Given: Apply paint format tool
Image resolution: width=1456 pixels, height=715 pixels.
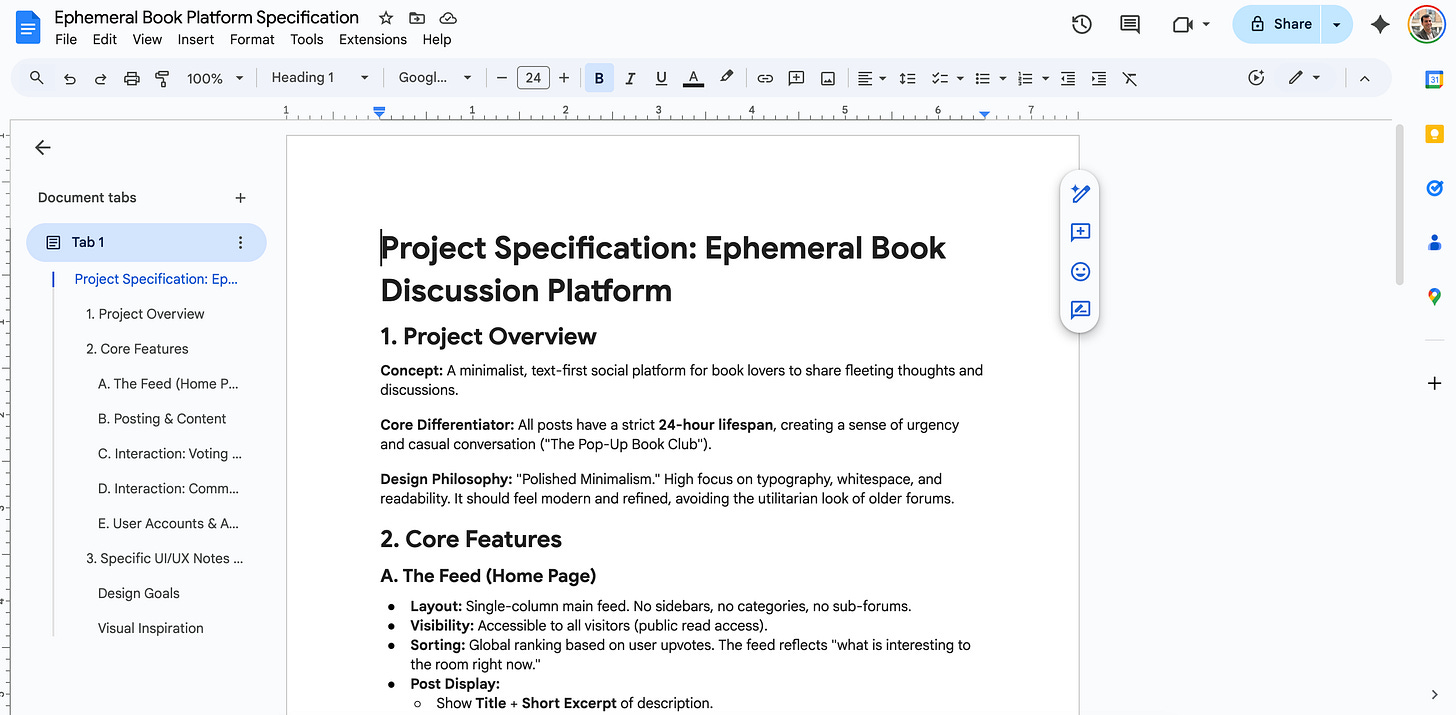Looking at the screenshot, I should tap(161, 77).
